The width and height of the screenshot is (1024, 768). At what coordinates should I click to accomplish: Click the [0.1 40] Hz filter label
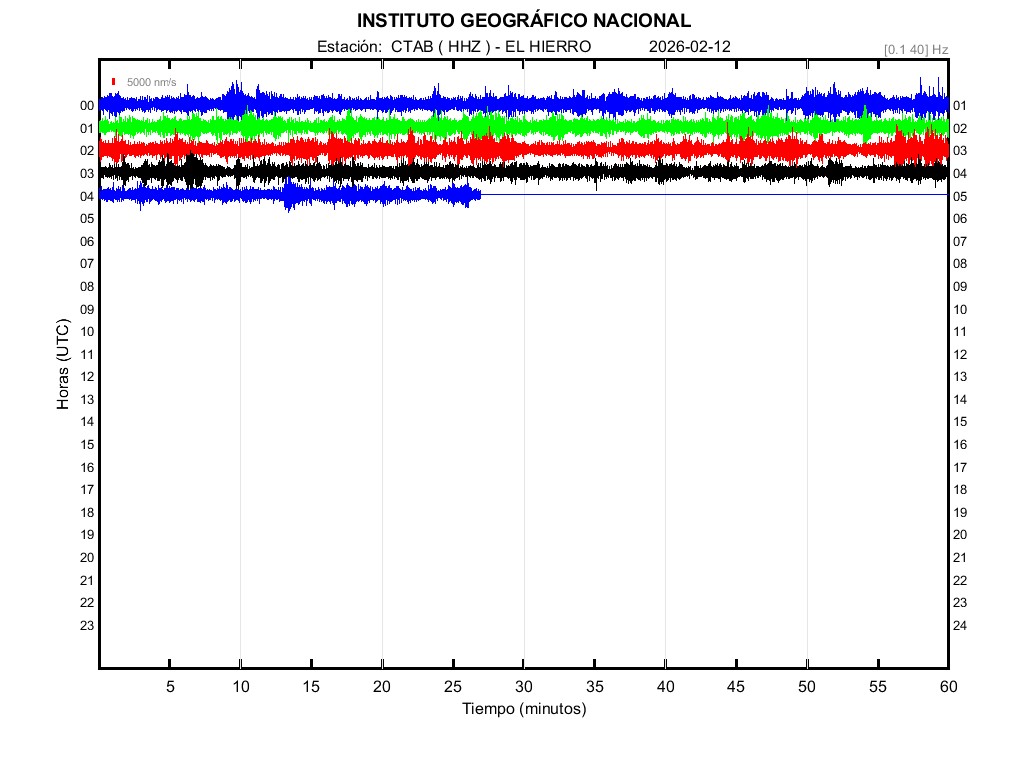coord(916,49)
